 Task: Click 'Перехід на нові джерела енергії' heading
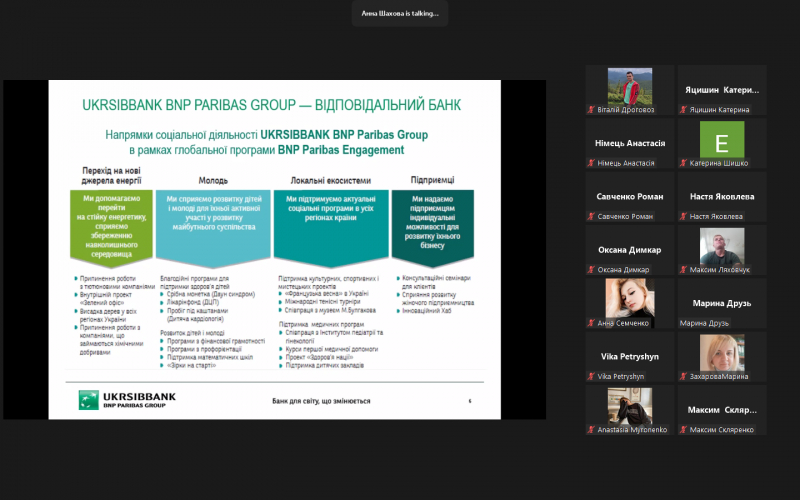click(111, 176)
